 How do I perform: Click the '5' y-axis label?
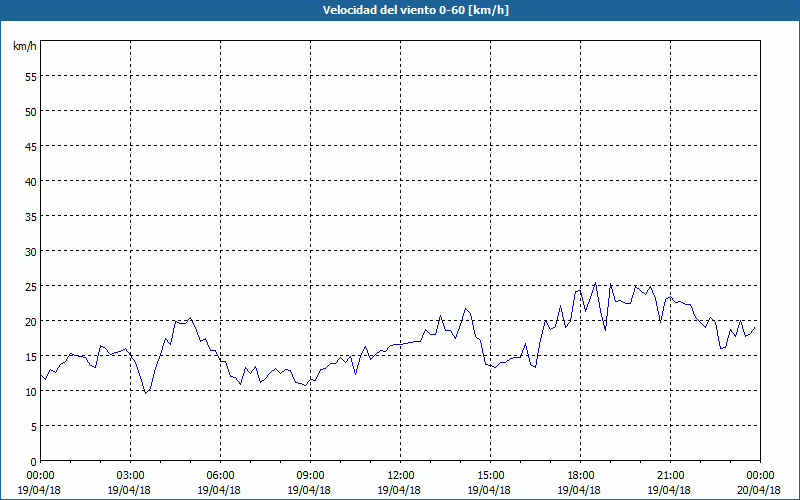click(34, 427)
